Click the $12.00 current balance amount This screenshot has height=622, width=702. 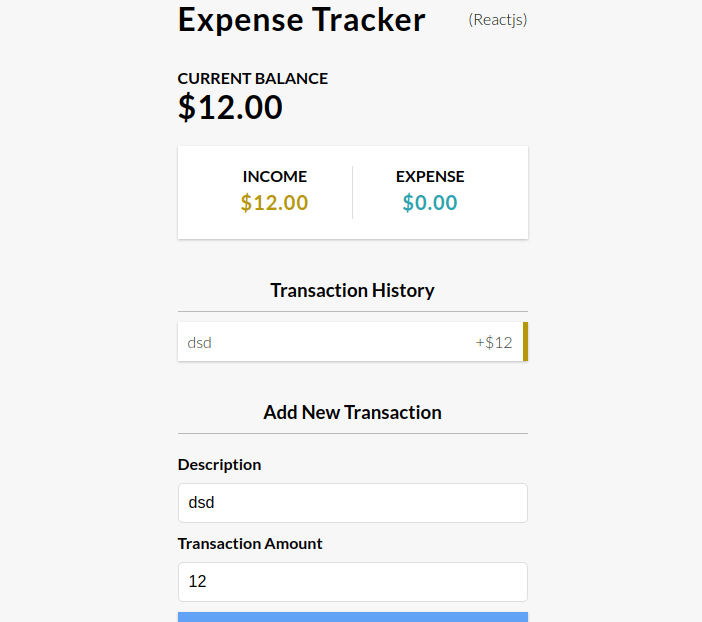(230, 107)
